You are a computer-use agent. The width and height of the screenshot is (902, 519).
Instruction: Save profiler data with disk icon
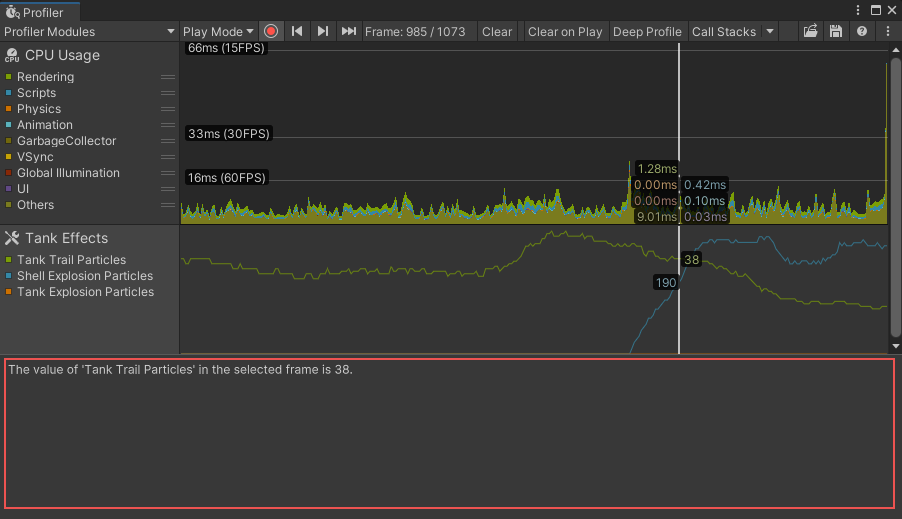tap(836, 32)
